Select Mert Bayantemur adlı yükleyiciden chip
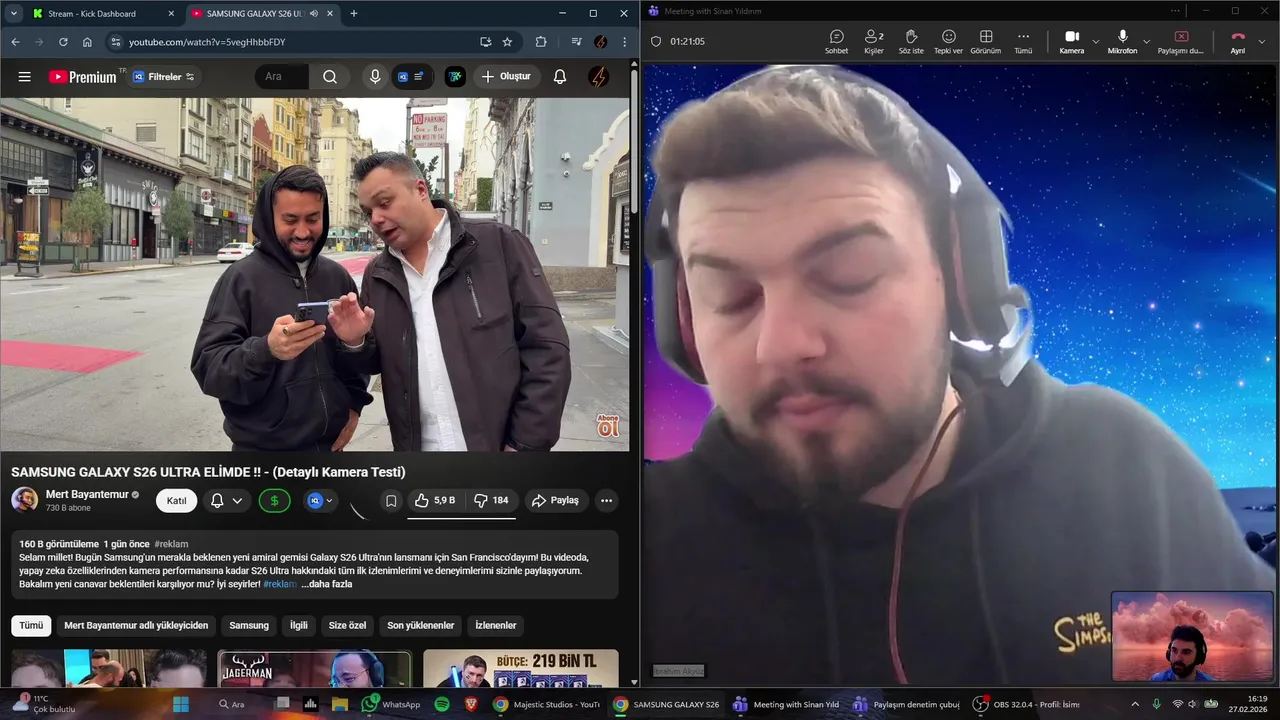 tap(136, 625)
